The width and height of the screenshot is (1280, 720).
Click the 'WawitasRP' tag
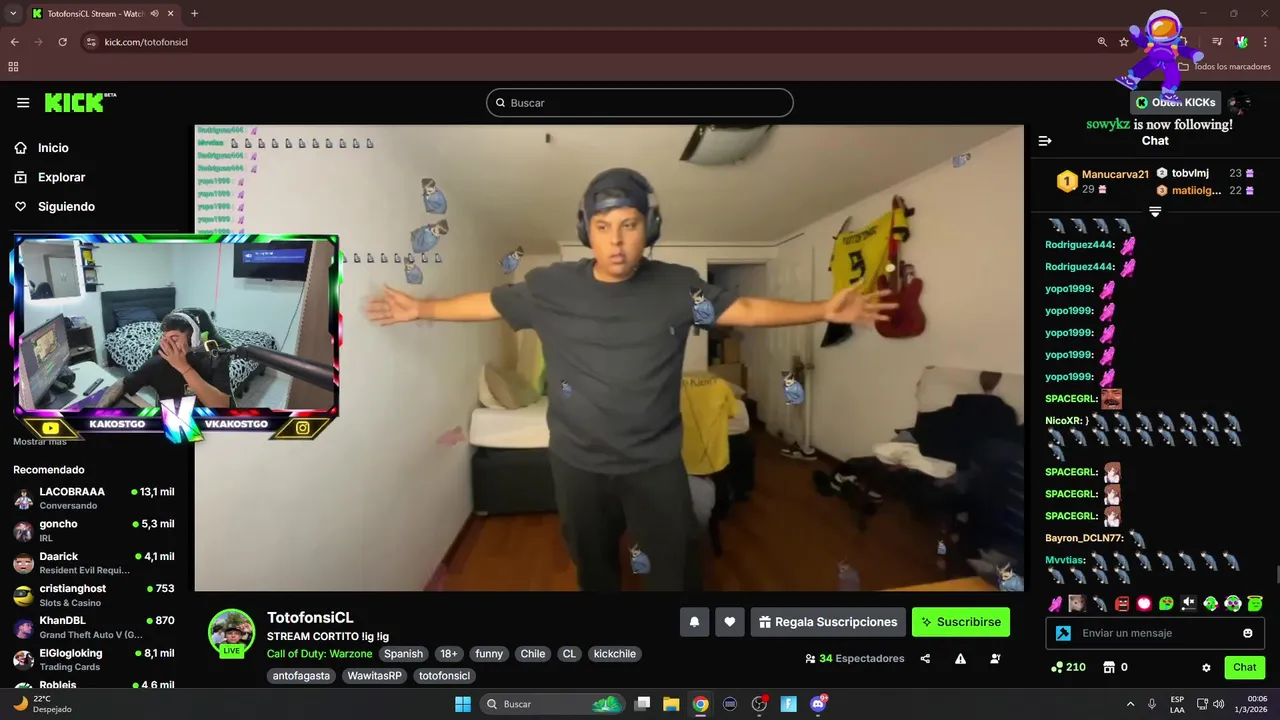click(x=374, y=676)
